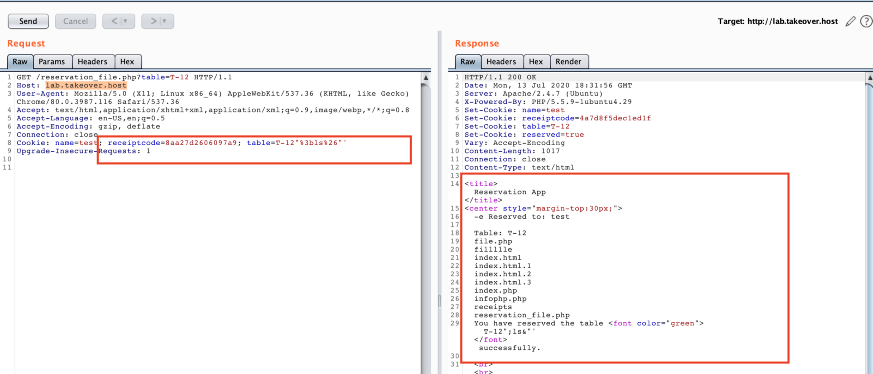Go back to the previous request
873x374 pixels.
coord(114,21)
